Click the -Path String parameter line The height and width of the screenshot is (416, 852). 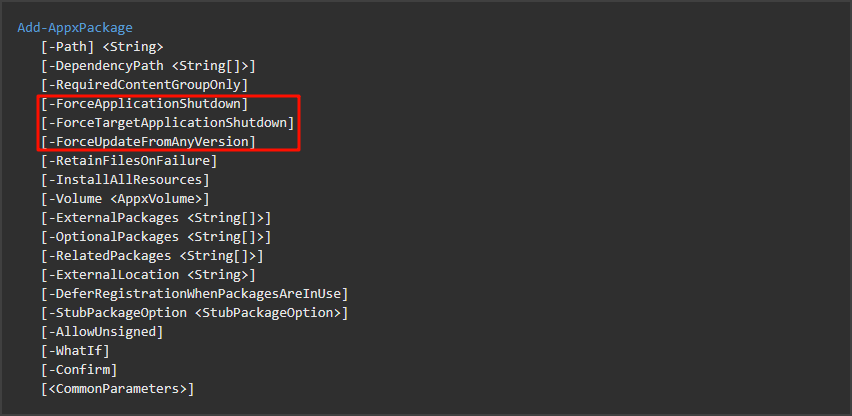point(102,47)
